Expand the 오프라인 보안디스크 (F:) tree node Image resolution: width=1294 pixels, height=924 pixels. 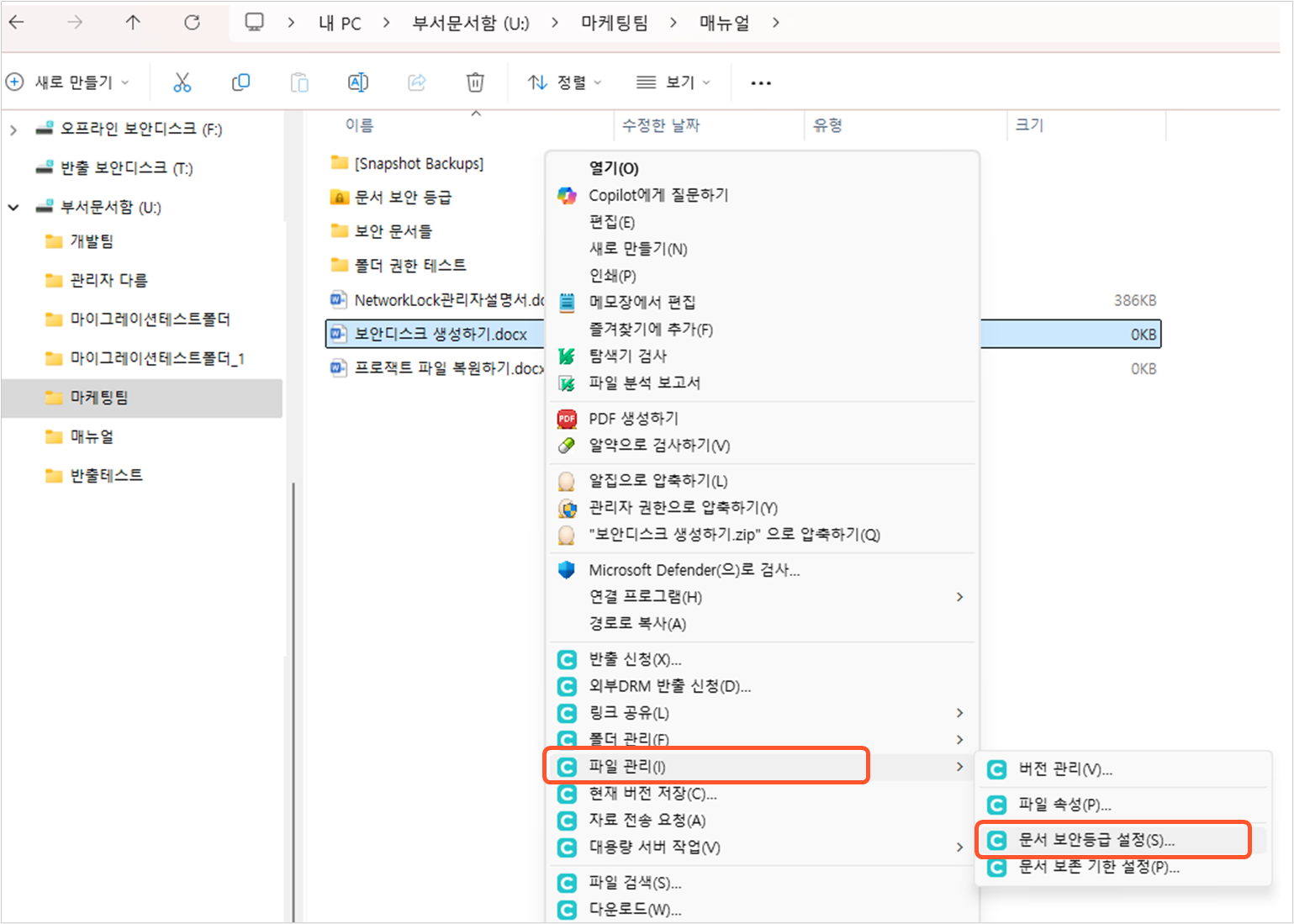point(13,129)
